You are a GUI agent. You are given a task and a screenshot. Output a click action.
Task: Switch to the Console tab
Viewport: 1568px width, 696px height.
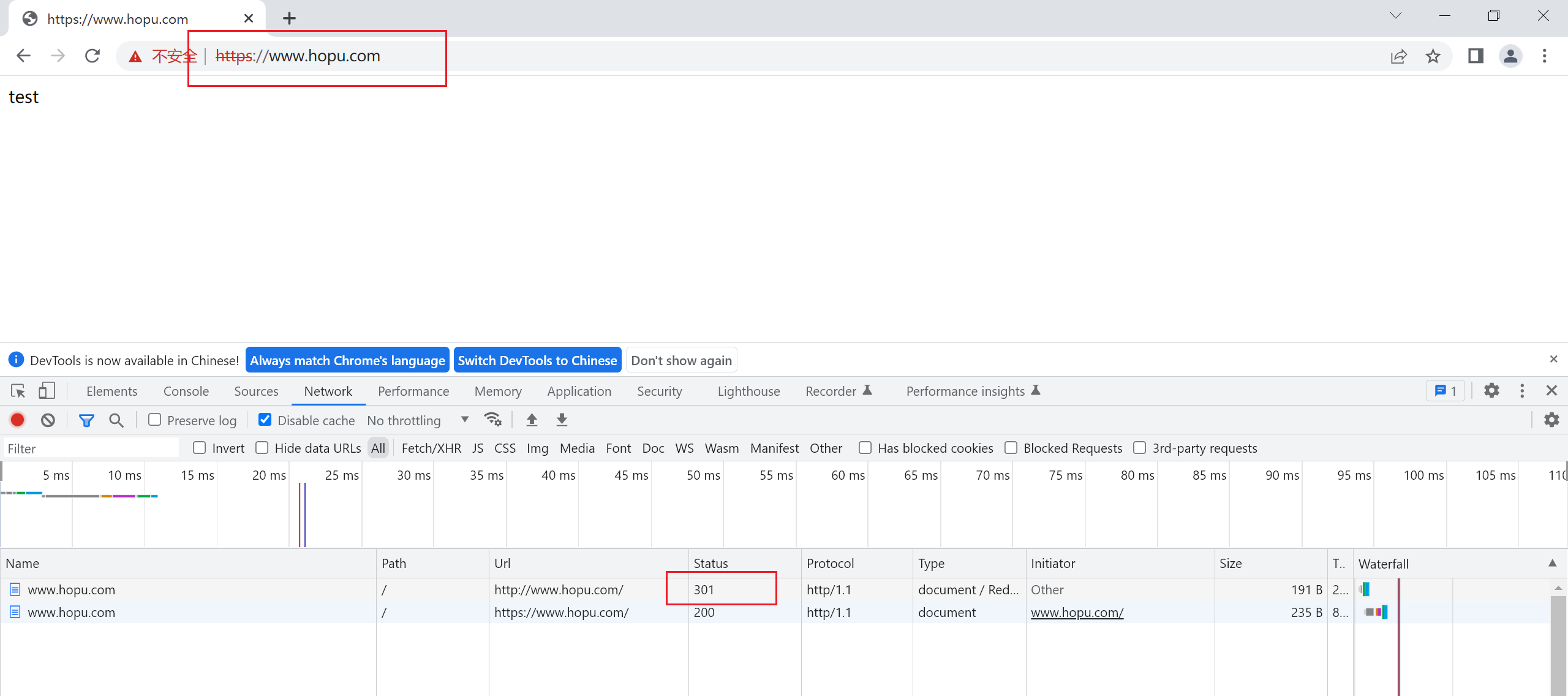pos(186,391)
